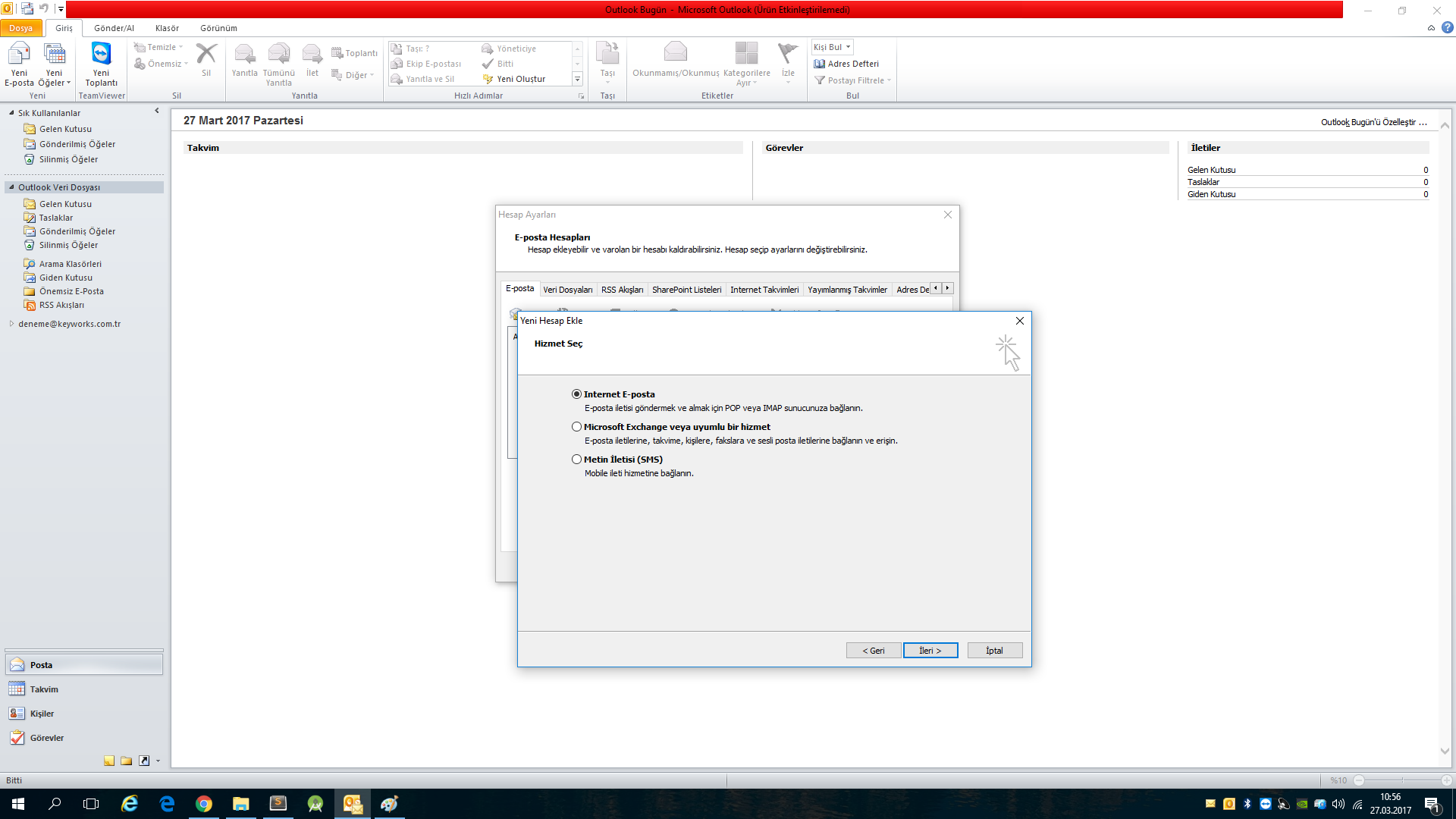Open Kategorilere Ayır menu
This screenshot has height=819, width=1456.
coord(746,64)
